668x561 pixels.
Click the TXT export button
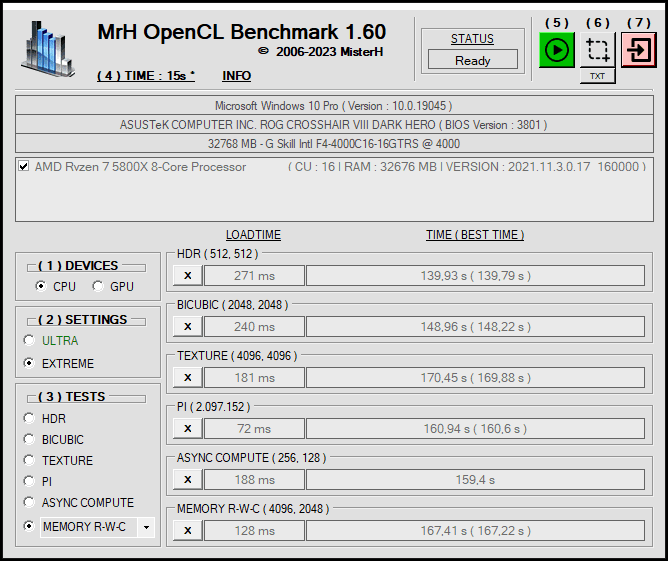coord(597,76)
